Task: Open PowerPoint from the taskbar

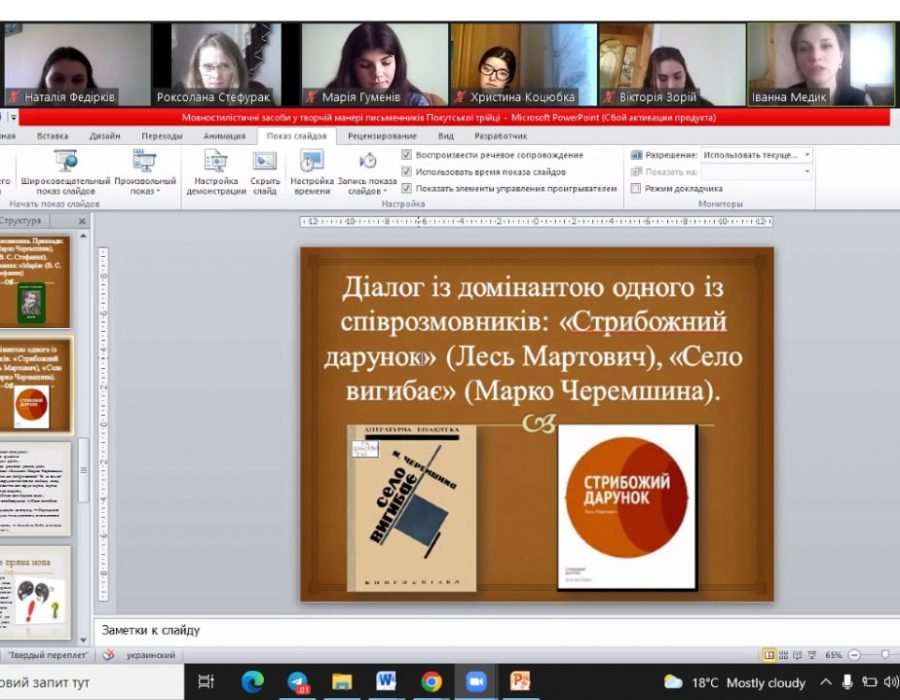Action: click(x=520, y=682)
